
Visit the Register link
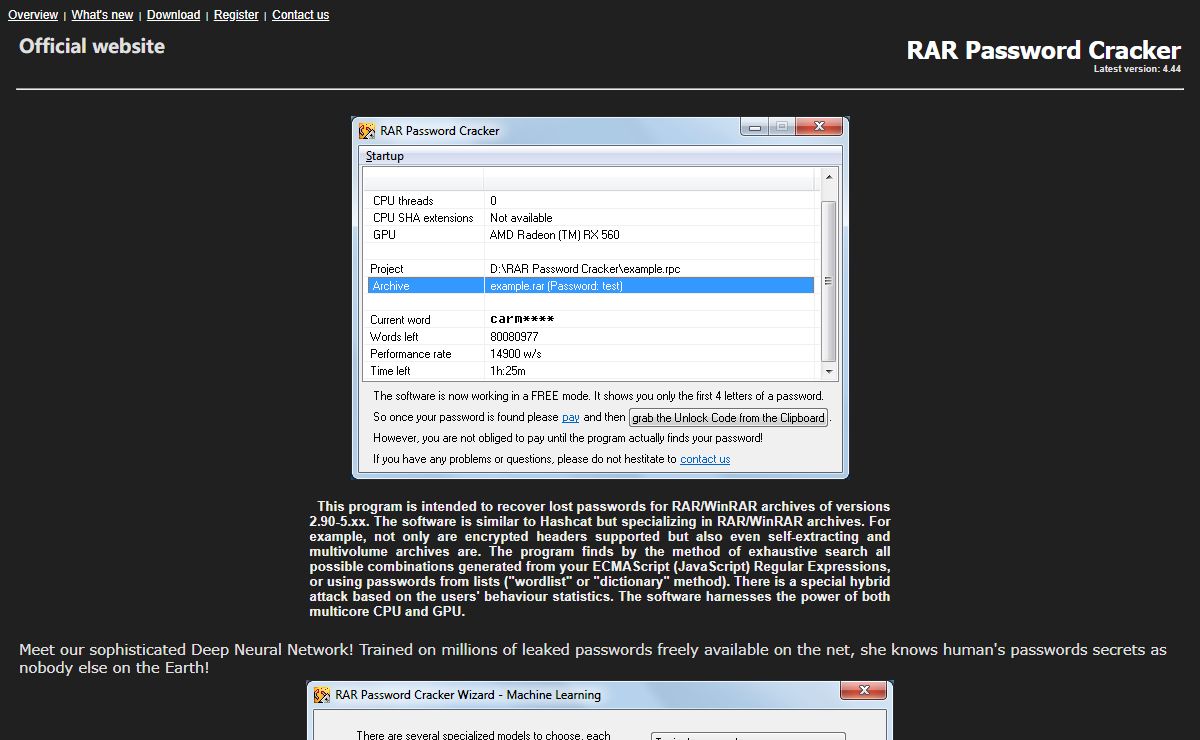(236, 15)
